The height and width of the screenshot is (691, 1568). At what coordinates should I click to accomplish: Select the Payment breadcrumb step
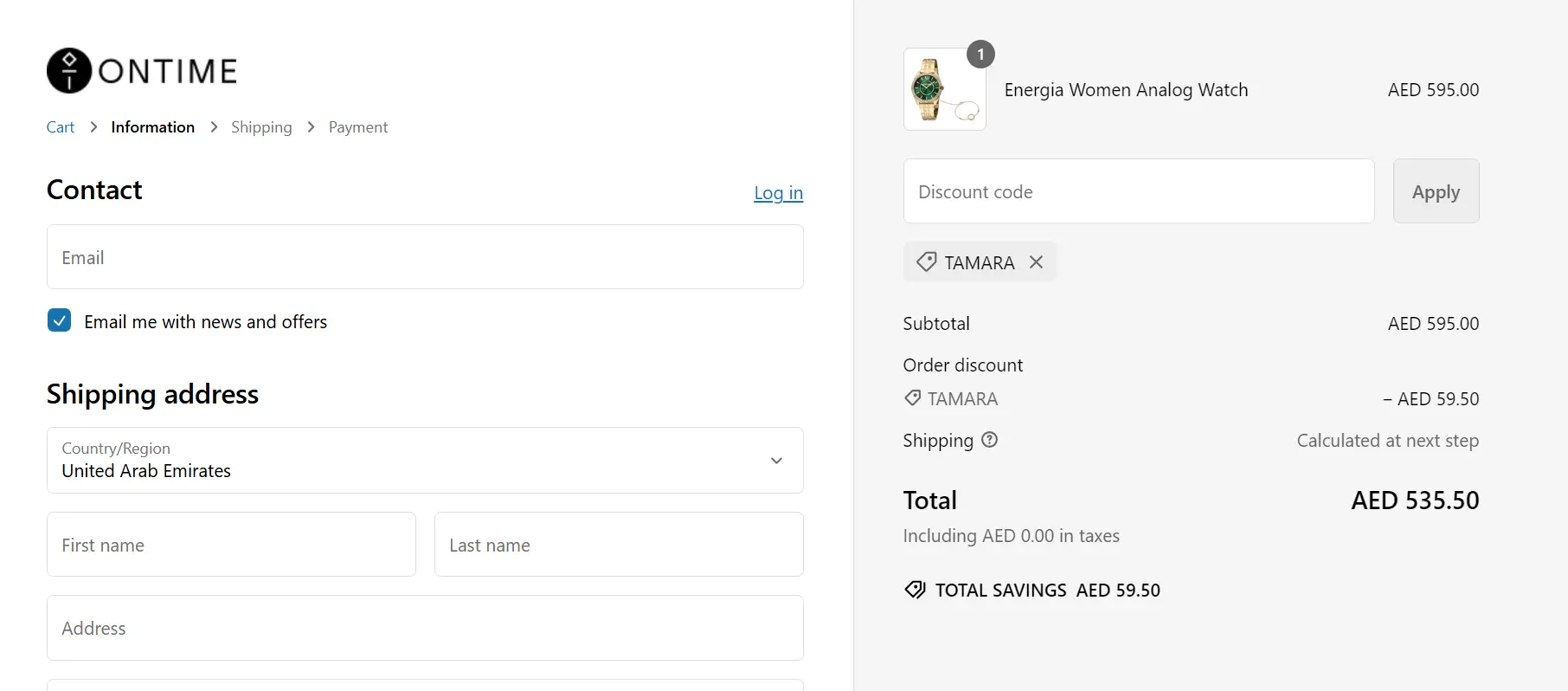[x=358, y=127]
